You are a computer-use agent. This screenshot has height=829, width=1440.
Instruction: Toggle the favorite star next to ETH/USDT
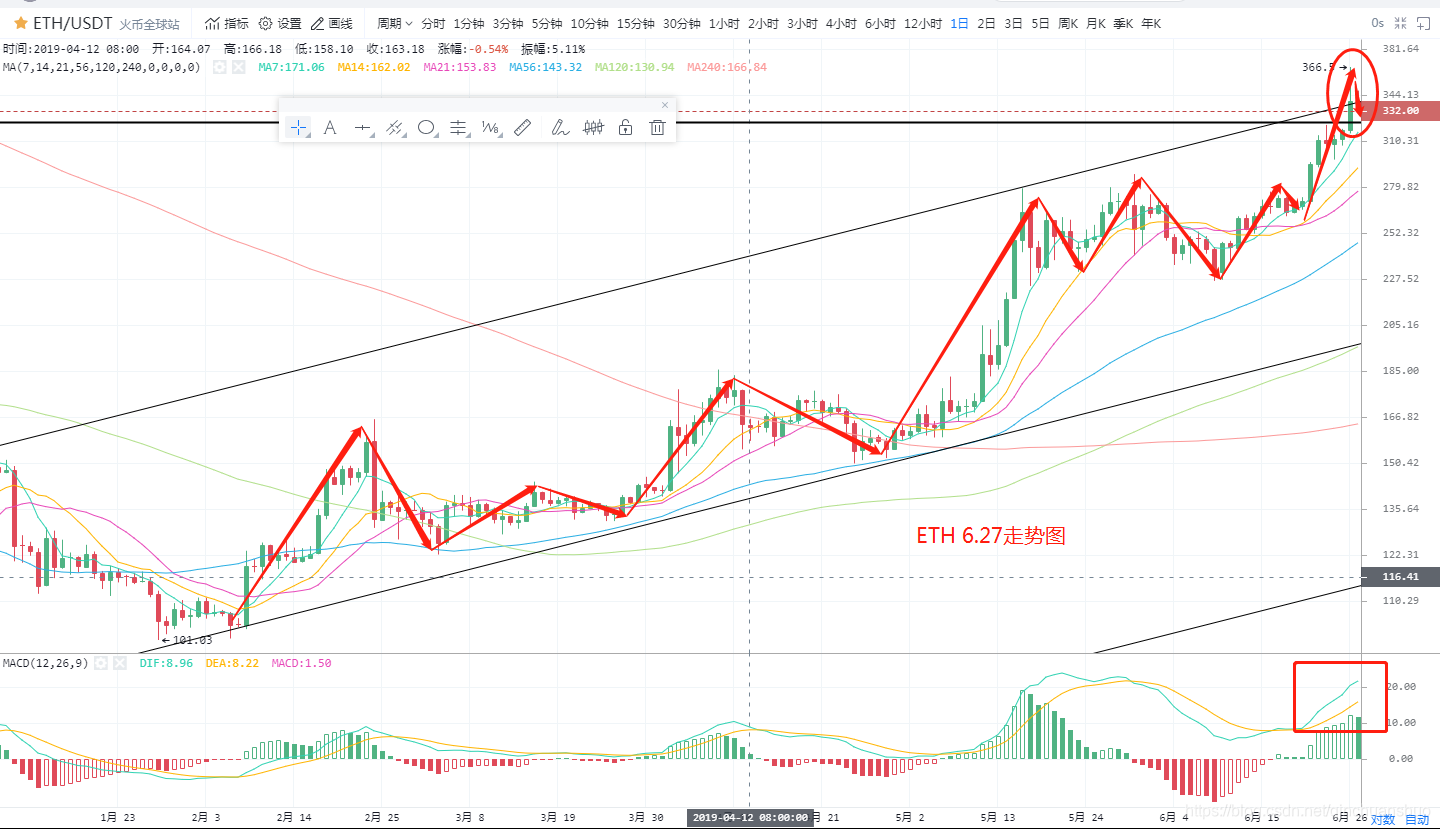(x=20, y=22)
